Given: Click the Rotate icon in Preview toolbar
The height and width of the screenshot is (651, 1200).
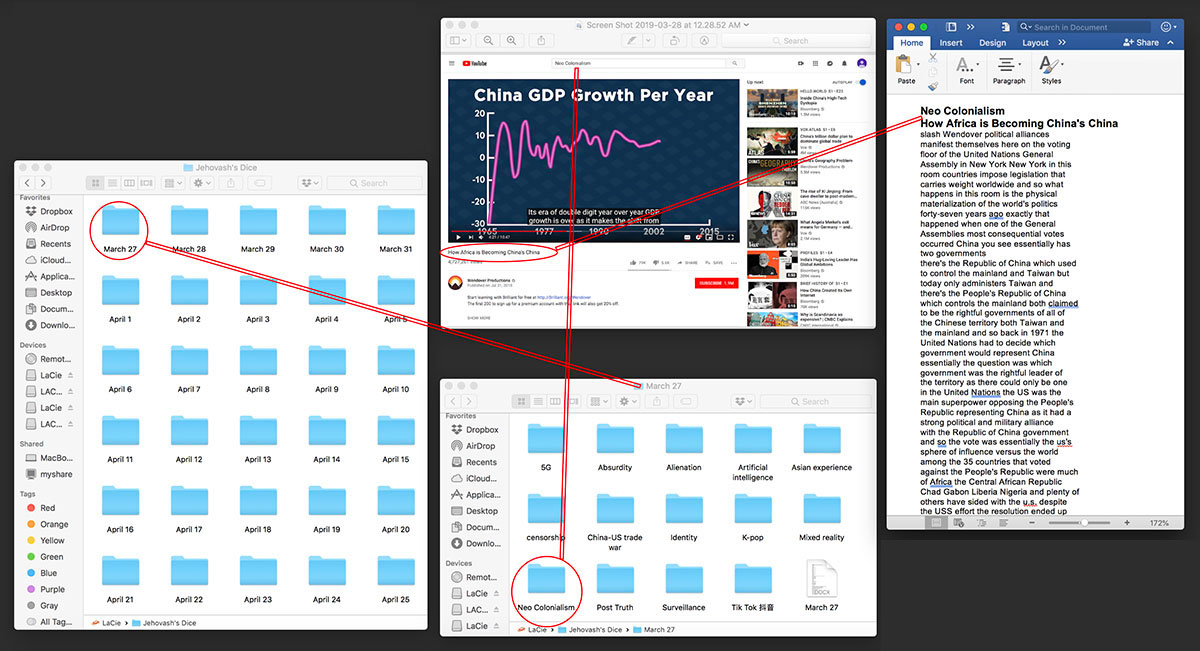Looking at the screenshot, I should coord(676,40).
